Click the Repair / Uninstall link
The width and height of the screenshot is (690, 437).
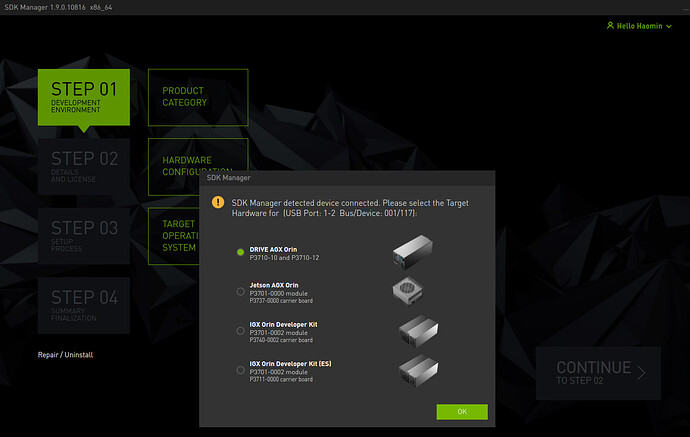click(65, 355)
